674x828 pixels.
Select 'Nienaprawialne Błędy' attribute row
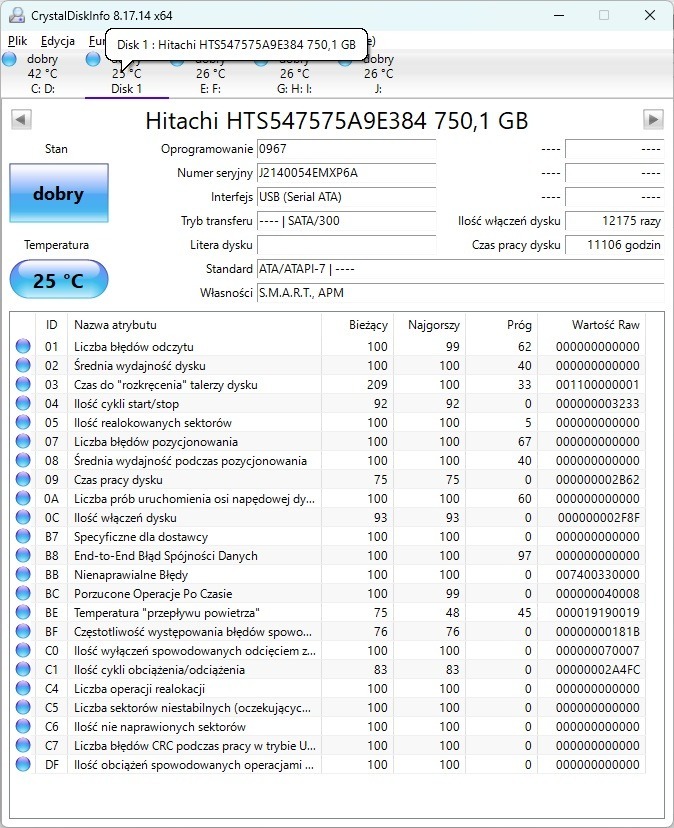pyautogui.click(x=327, y=575)
